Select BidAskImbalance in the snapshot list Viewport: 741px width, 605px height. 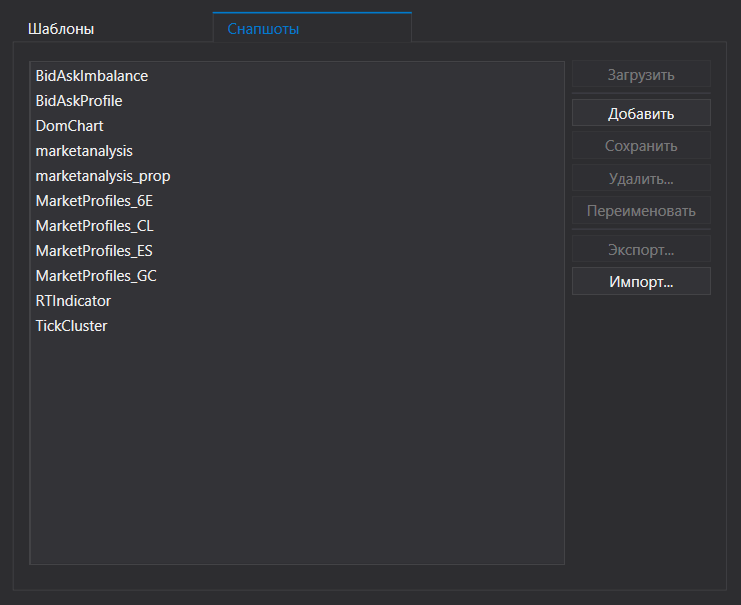(92, 76)
